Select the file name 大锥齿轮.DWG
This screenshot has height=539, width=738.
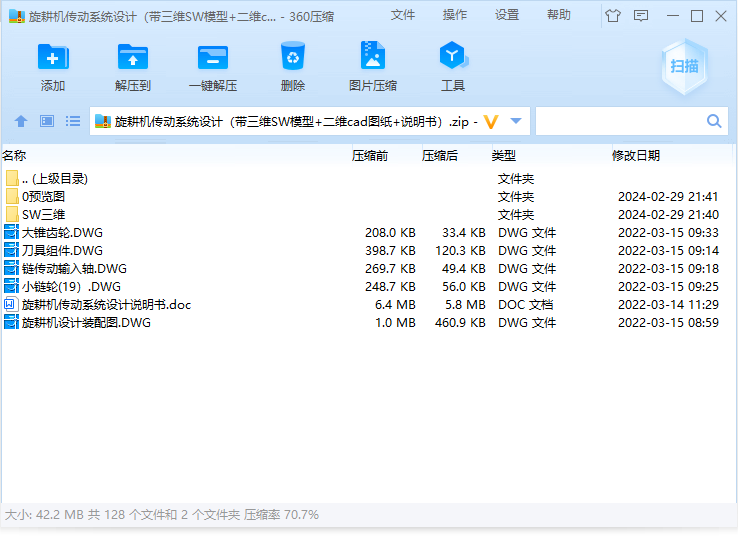62,232
